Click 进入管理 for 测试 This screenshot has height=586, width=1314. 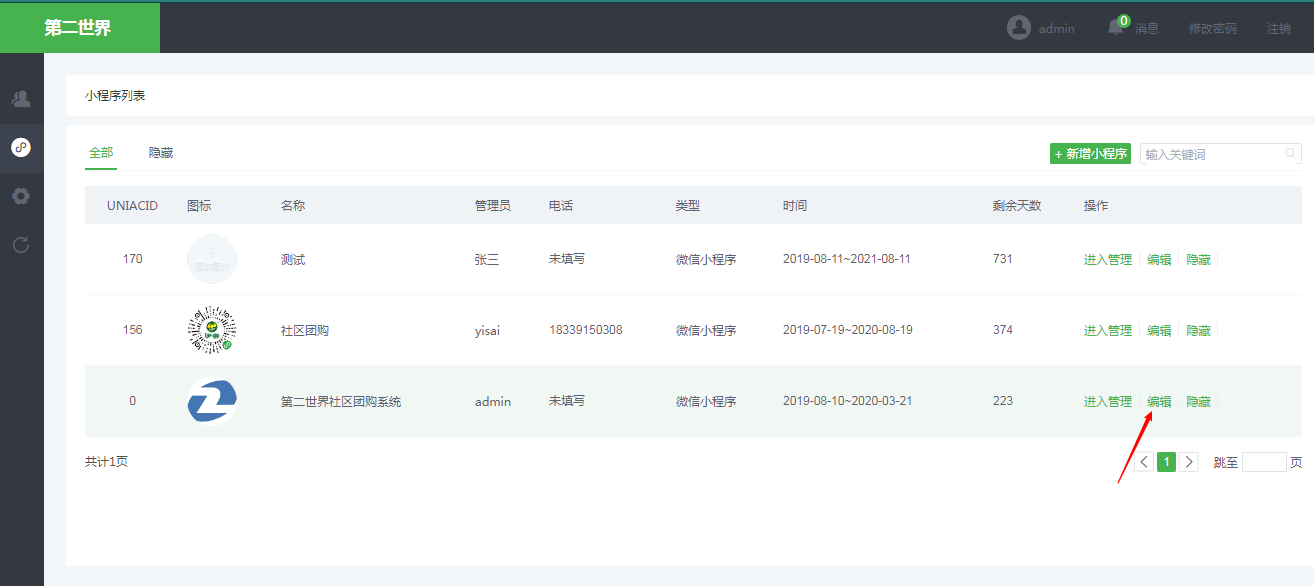click(1108, 260)
